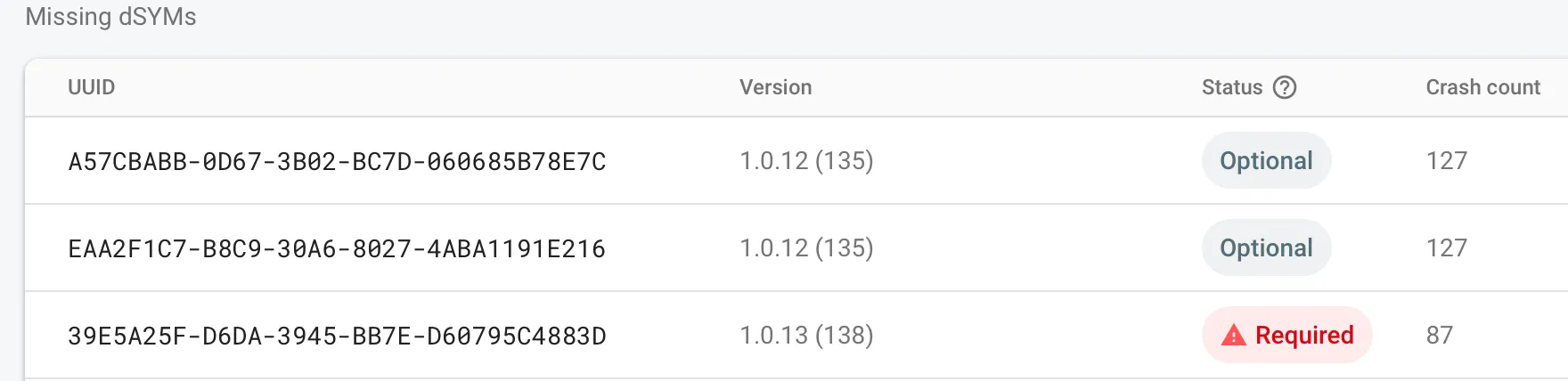
Task: Select UUID A57CBABB-0D67-3B02-BC7D-060685B78E7C
Action: coord(337,161)
